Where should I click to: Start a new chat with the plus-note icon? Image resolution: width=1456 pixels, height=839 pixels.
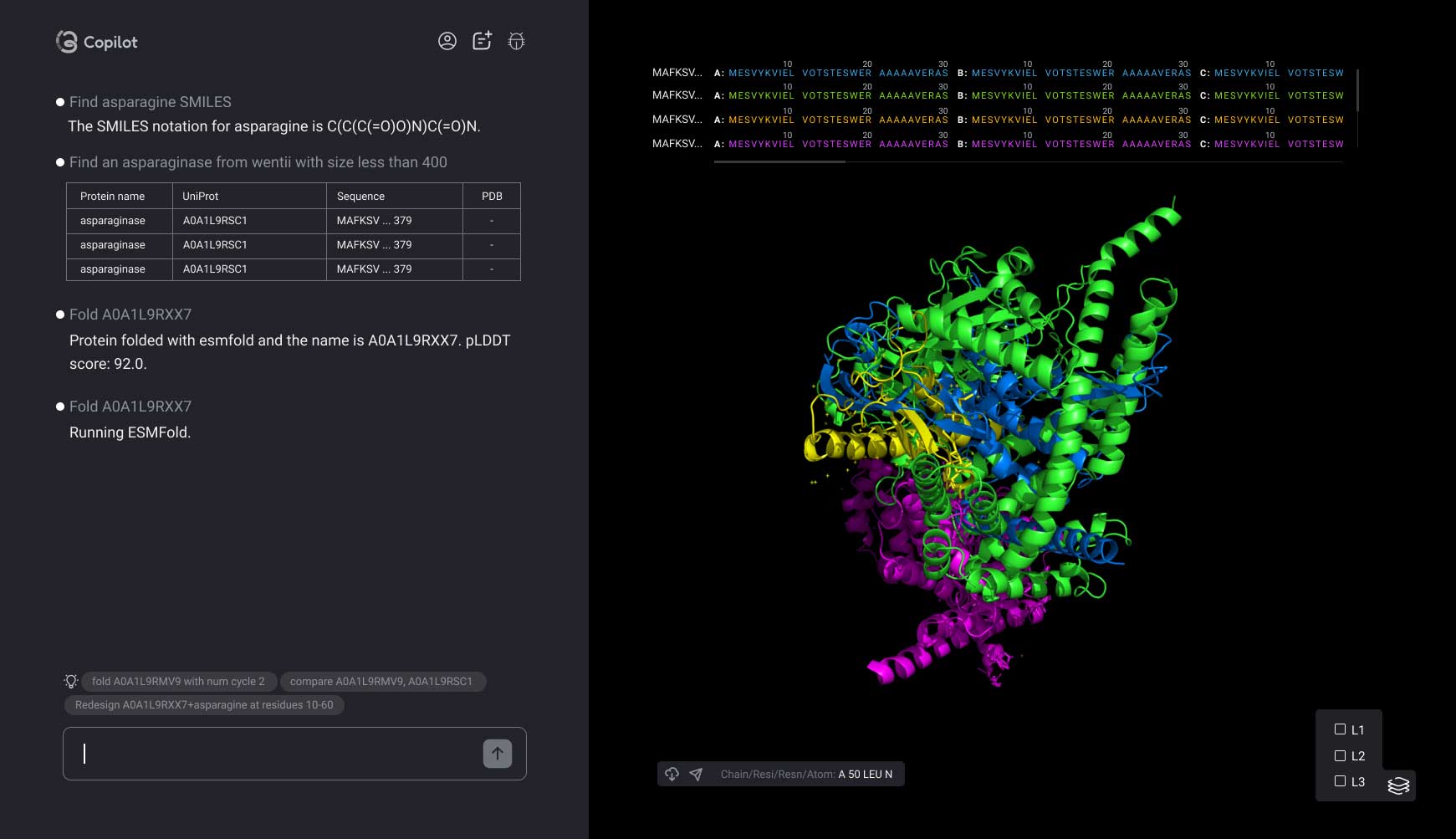[x=482, y=41]
